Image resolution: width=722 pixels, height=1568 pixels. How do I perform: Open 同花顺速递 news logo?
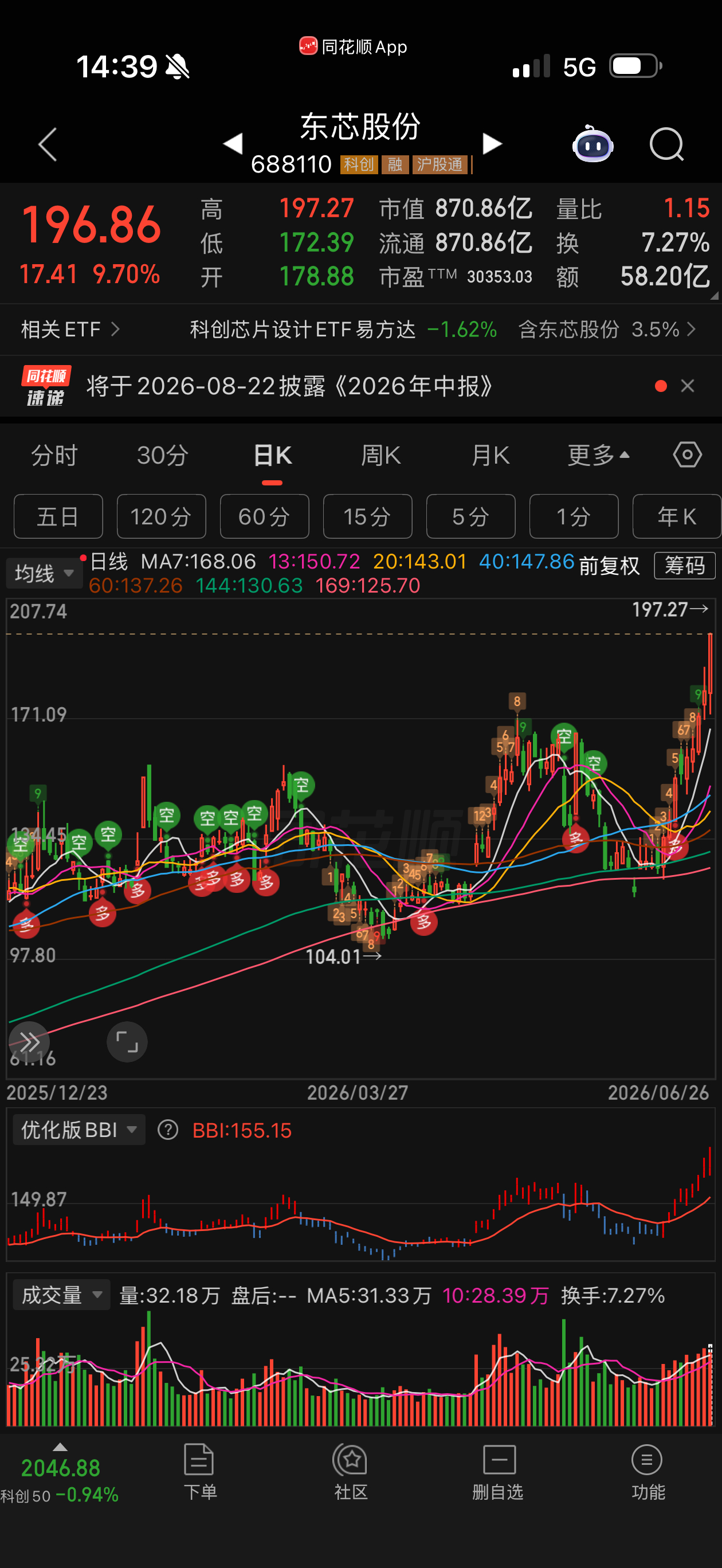point(46,386)
